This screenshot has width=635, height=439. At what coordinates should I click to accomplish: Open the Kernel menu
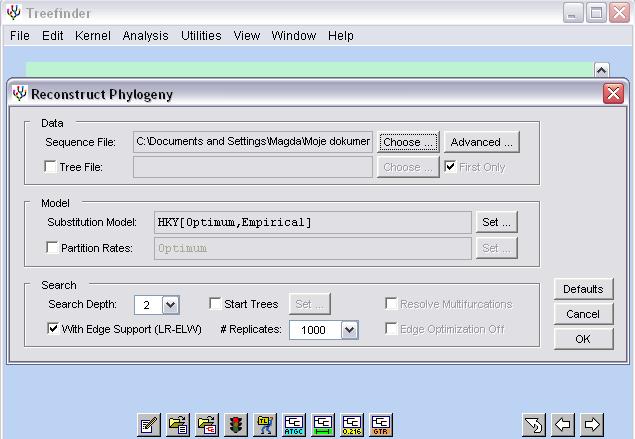click(x=93, y=36)
